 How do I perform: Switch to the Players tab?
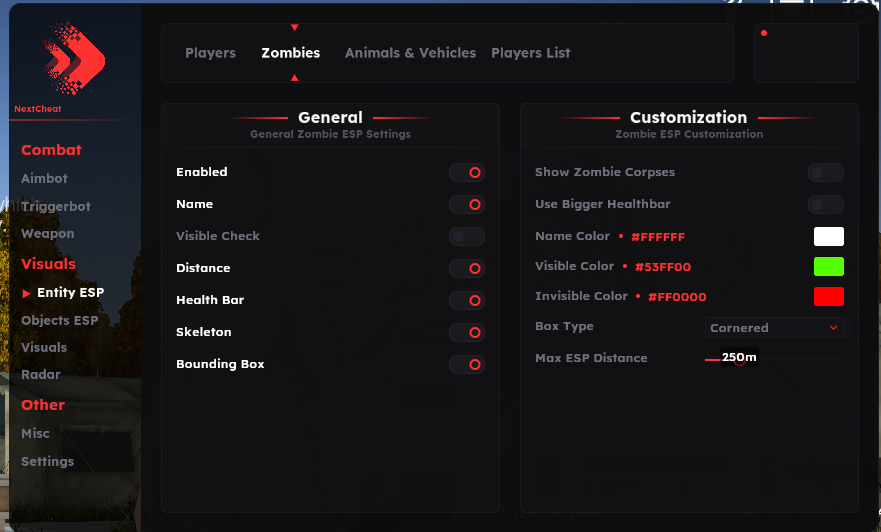click(210, 53)
